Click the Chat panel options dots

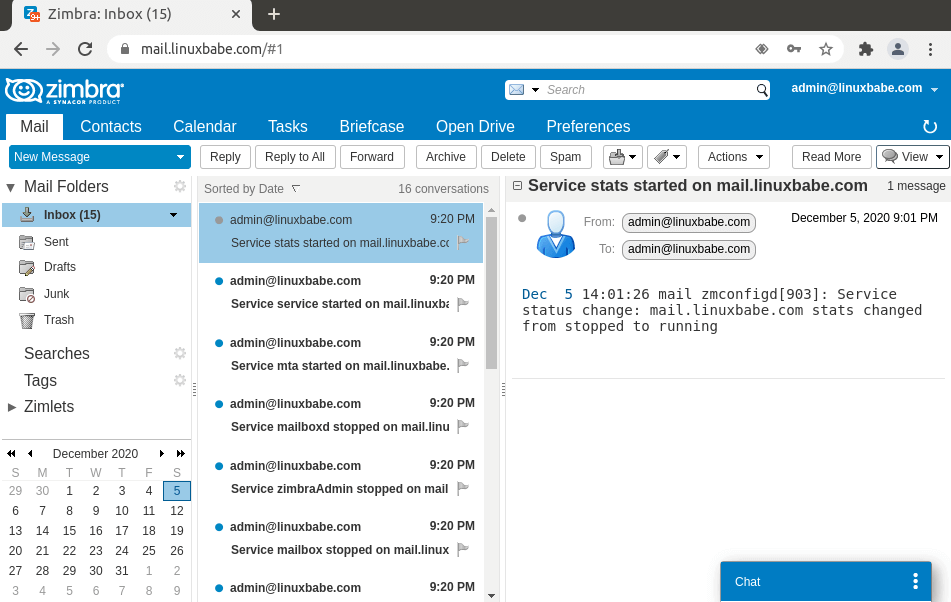point(915,581)
